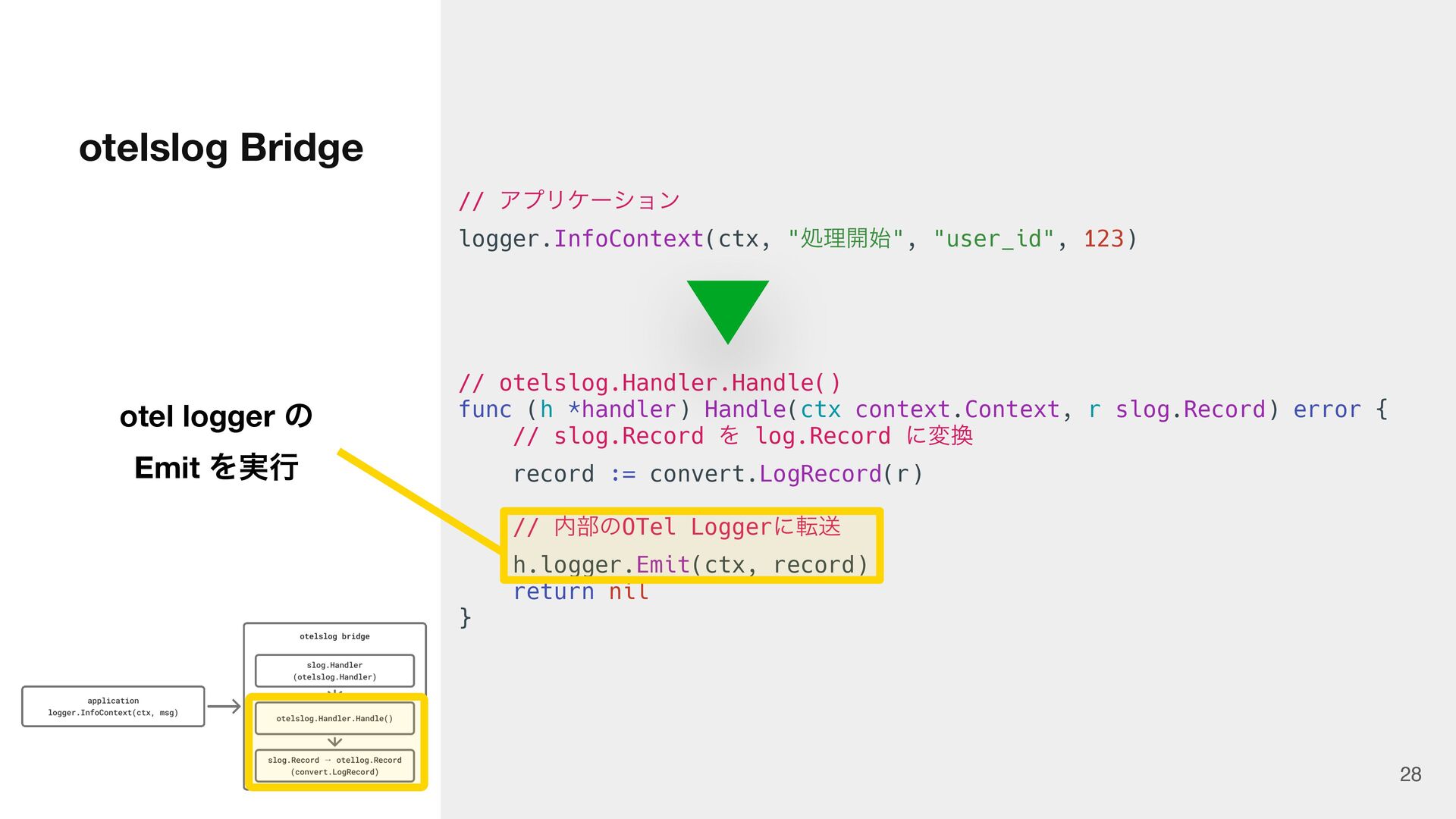Click the 'Emit を実行' annotation text
This screenshot has width=1456, height=819.
[x=216, y=467]
